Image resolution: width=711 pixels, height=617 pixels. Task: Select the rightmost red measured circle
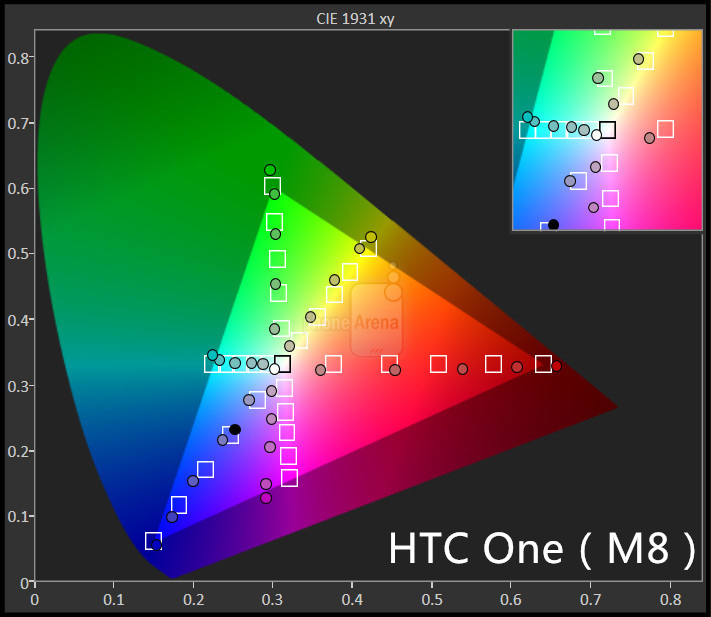[556, 366]
